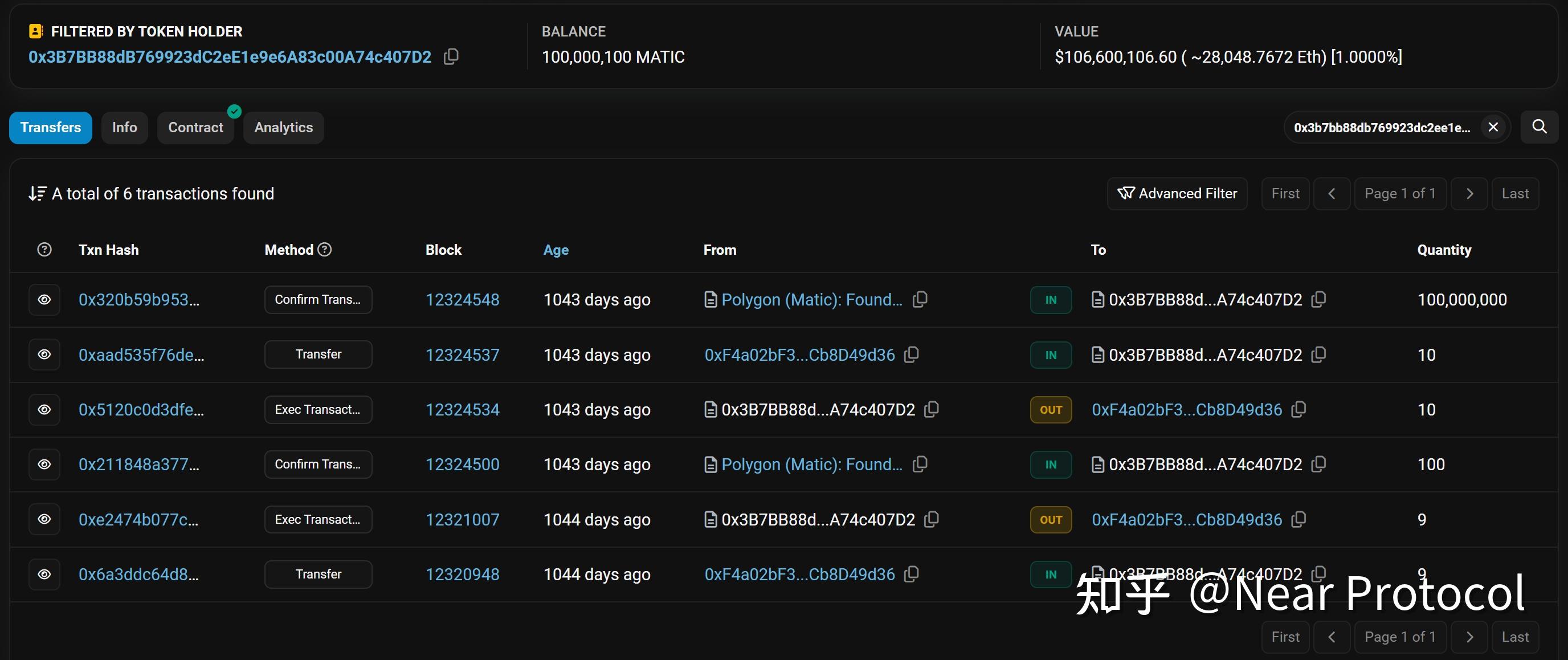1568x660 pixels.
Task: Toggle eye preview for 0x6a3ddc64d8 row
Action: 44,574
